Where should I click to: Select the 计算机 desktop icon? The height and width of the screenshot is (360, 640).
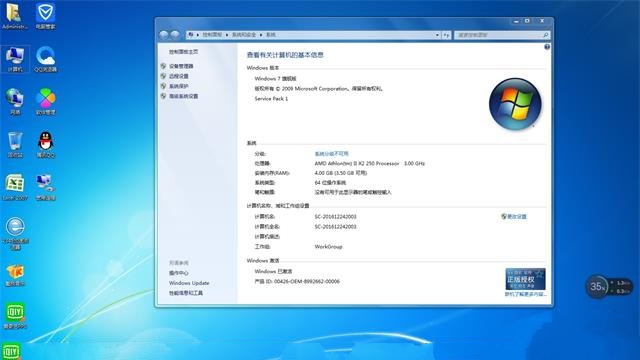(15, 60)
